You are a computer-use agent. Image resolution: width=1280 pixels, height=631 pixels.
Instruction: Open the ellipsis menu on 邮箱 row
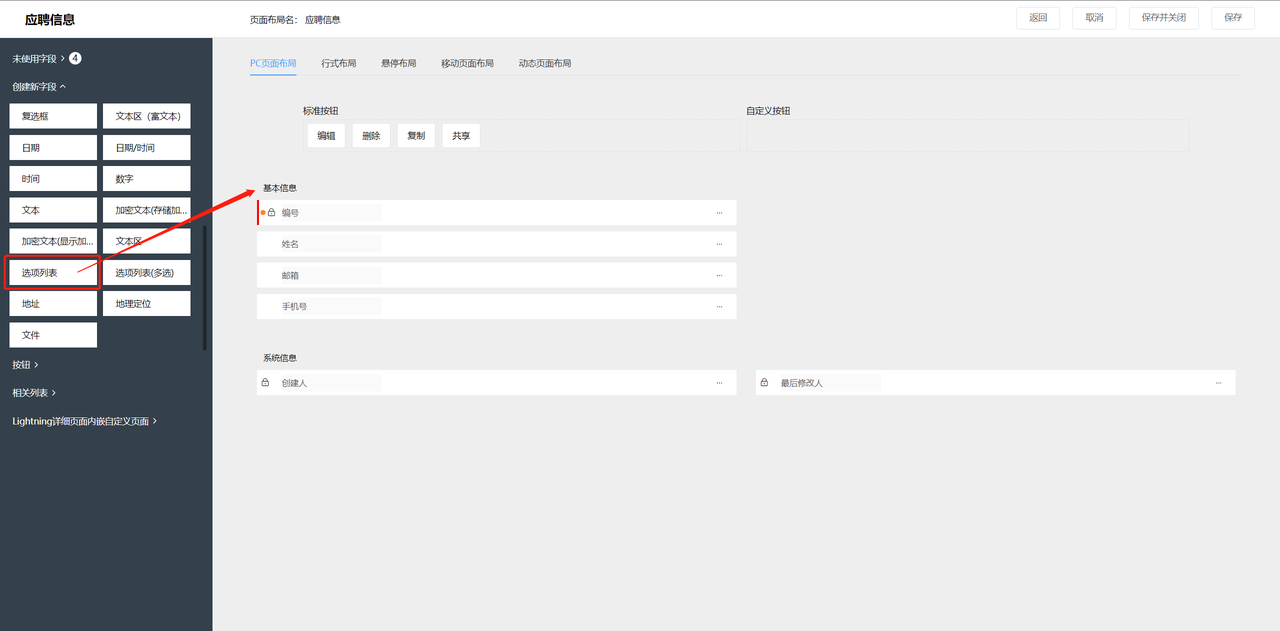coord(719,275)
